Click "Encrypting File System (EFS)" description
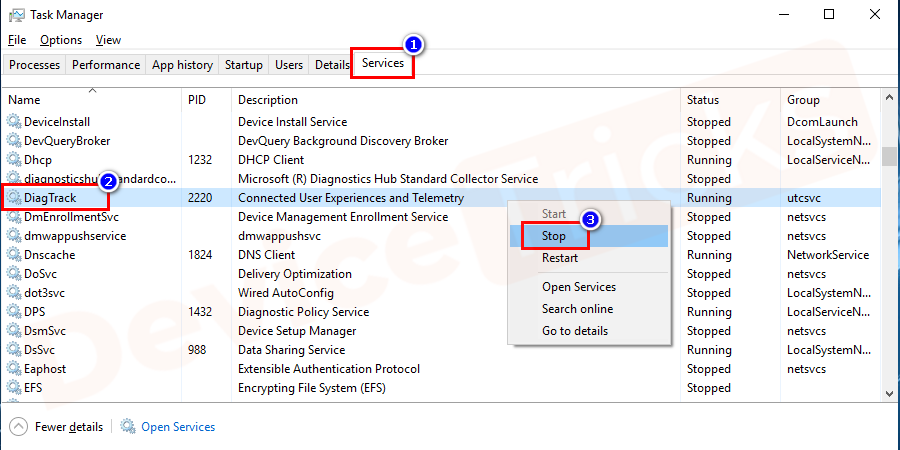This screenshot has width=900, height=450. (x=311, y=387)
